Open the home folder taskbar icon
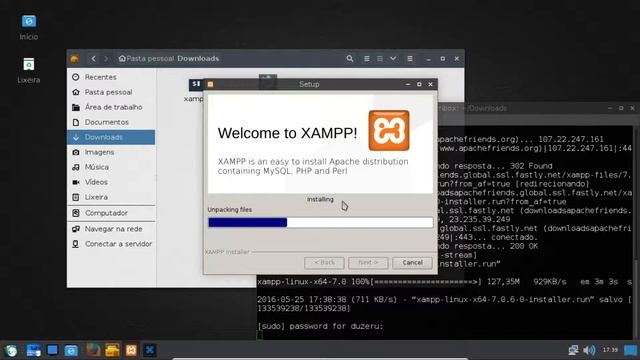640x360 pixels. 71,350
